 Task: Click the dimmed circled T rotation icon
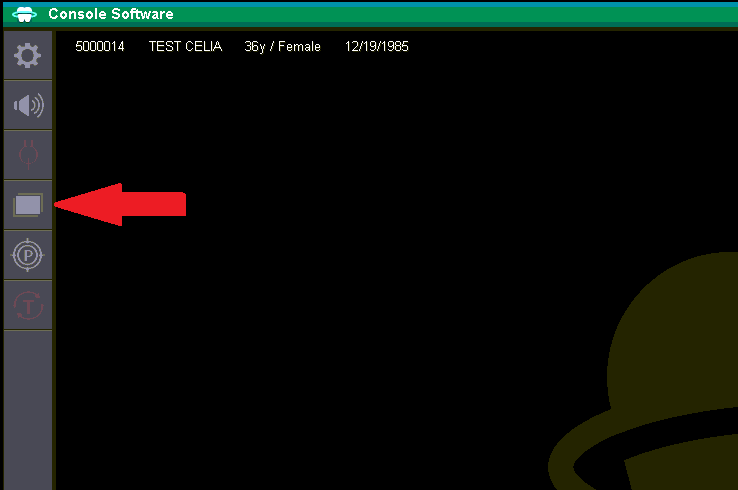click(28, 305)
